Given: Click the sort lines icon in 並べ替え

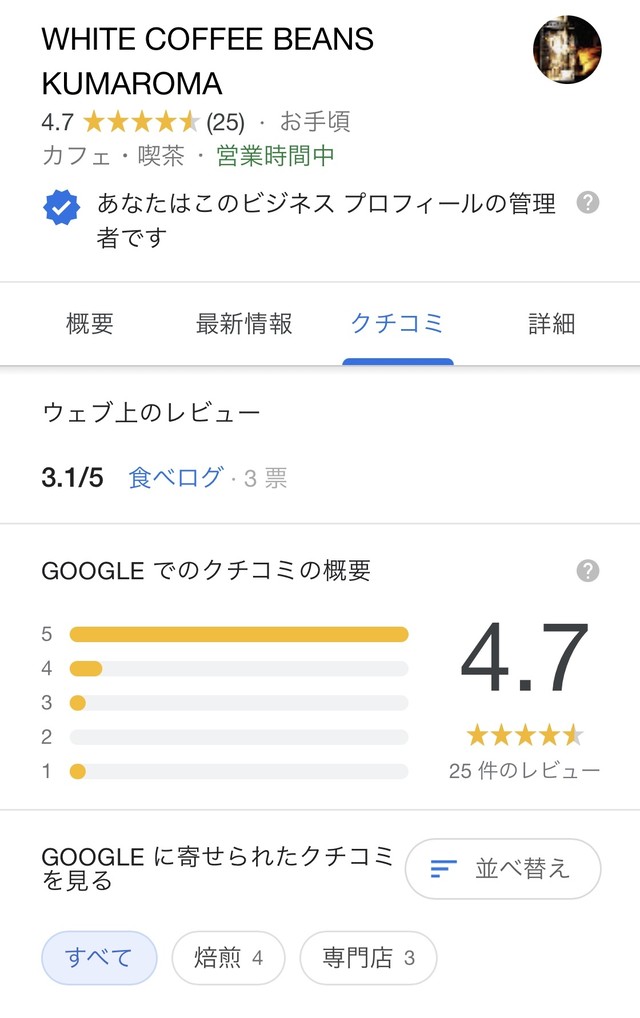Looking at the screenshot, I should (x=443, y=869).
